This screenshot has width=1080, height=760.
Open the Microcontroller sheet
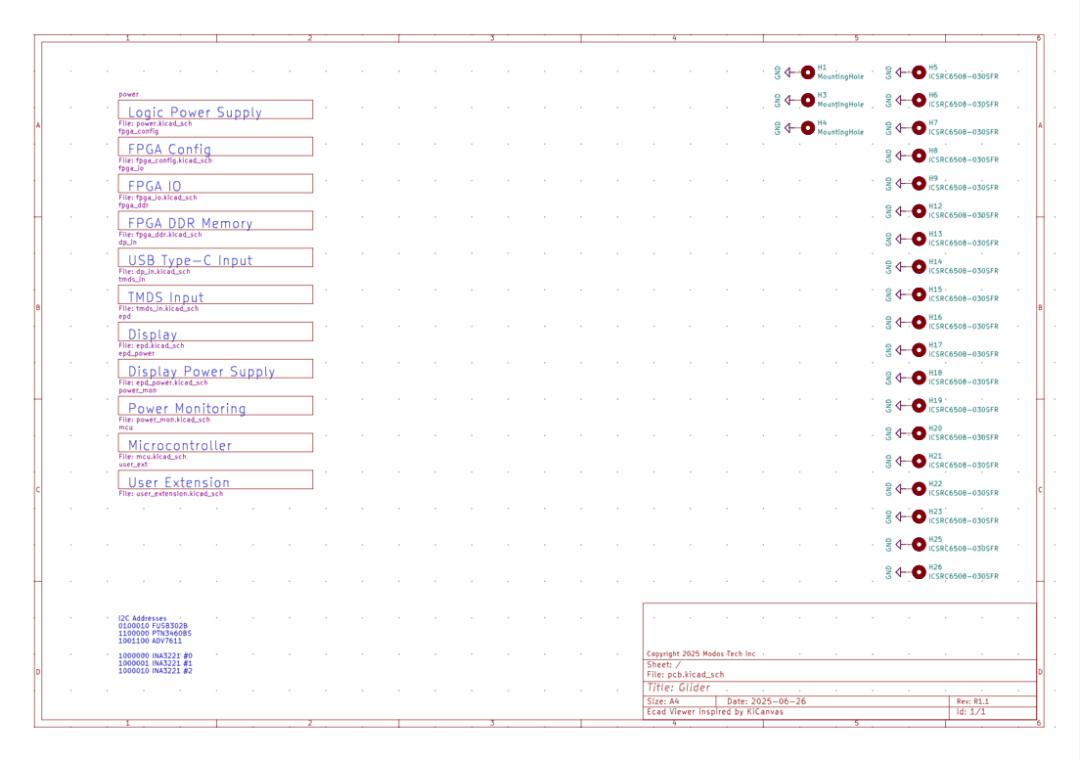[215, 443]
